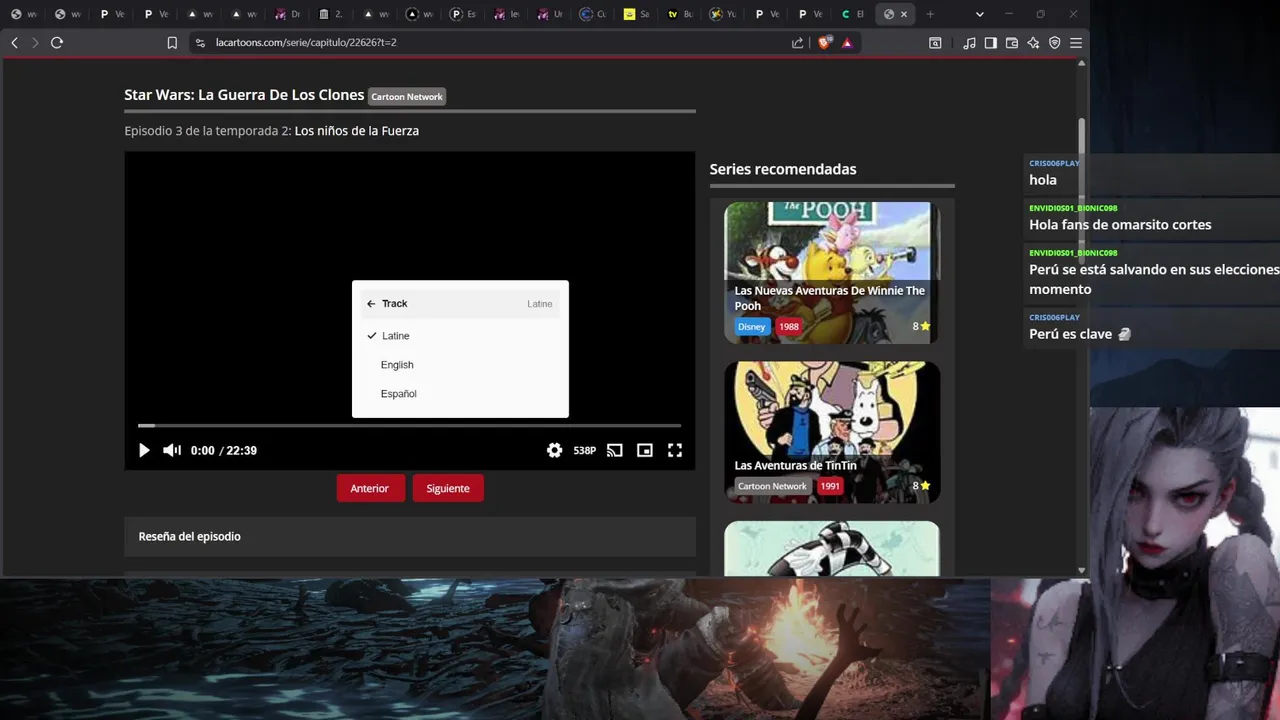Screen dimensions: 1280x720
Task: Open video settings gear icon
Action: [554, 451]
